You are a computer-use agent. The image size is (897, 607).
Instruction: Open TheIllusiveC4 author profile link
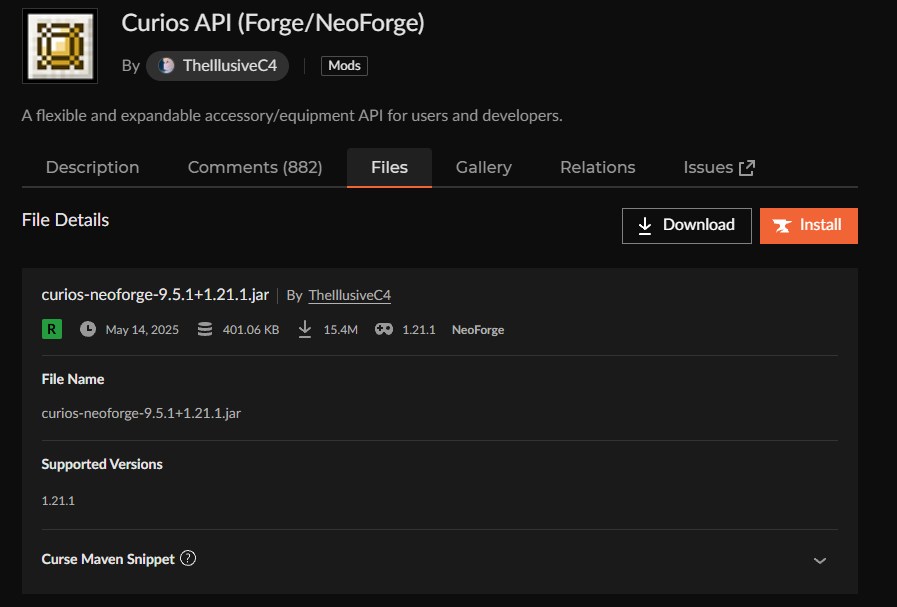(350, 295)
